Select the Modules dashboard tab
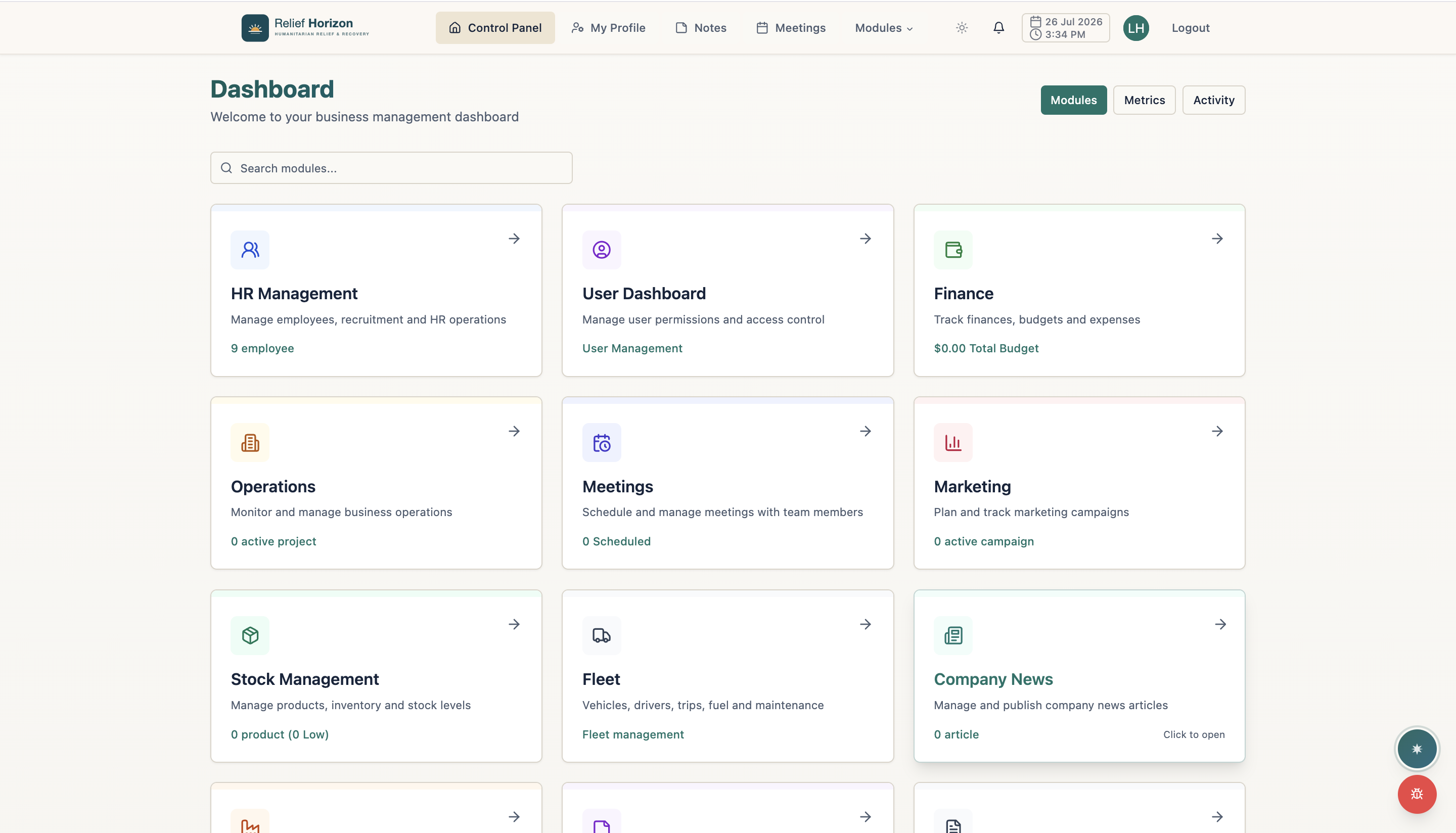The height and width of the screenshot is (833, 1456). (1073, 100)
